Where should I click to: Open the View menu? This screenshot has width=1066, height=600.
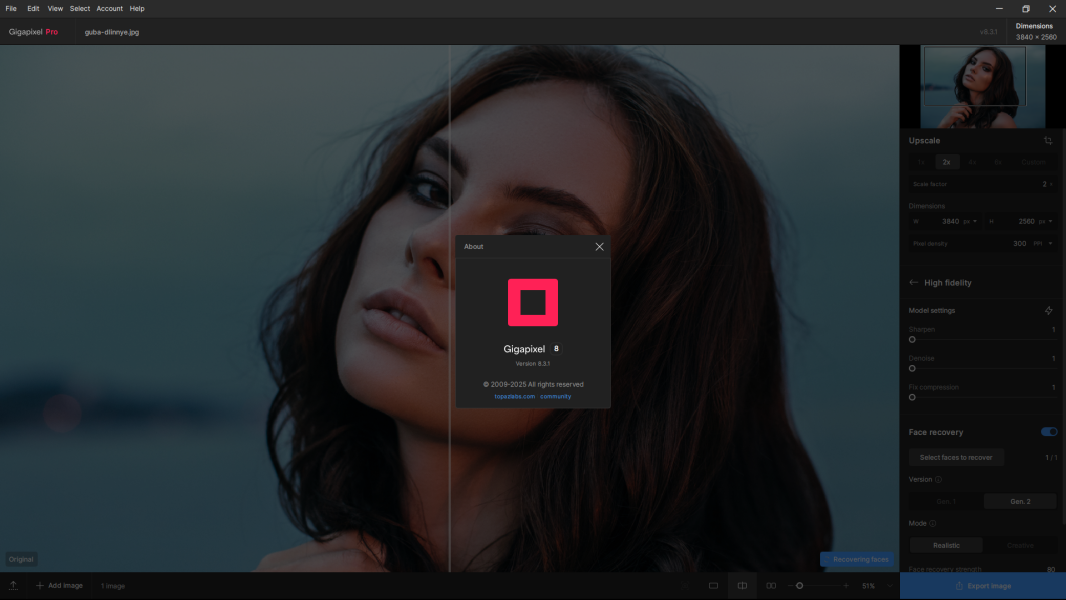(x=55, y=9)
